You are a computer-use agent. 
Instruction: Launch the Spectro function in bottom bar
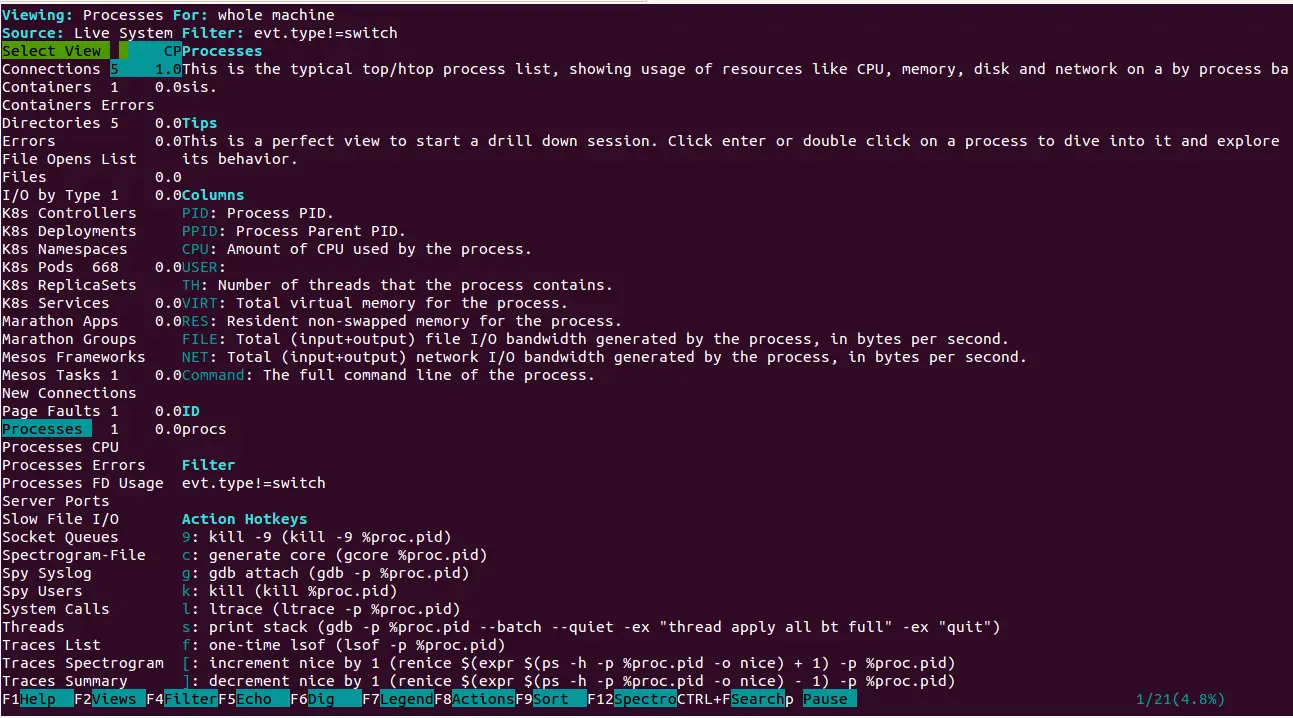tap(645, 700)
